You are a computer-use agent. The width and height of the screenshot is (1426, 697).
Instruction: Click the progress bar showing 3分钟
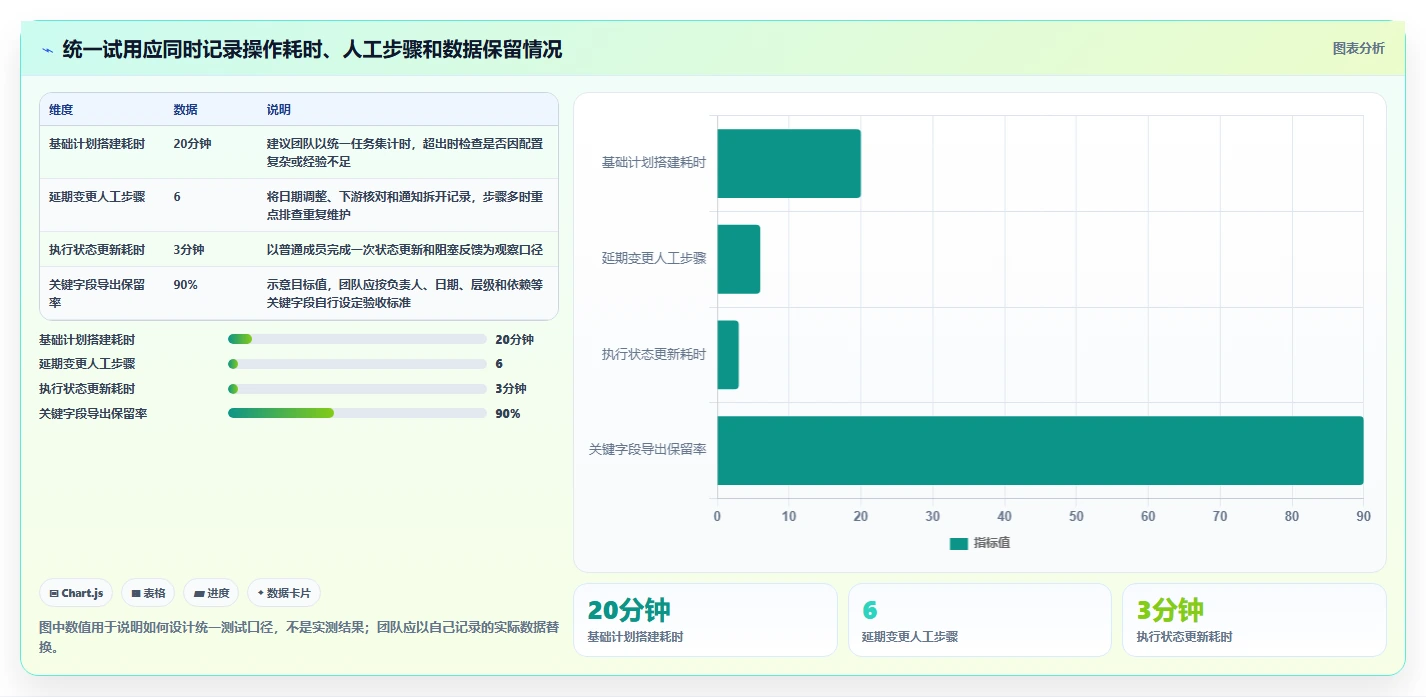click(357, 389)
